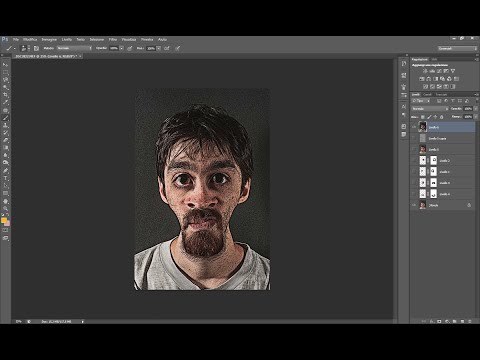
Task: Open the Filtro menu
Action: tap(113, 39)
